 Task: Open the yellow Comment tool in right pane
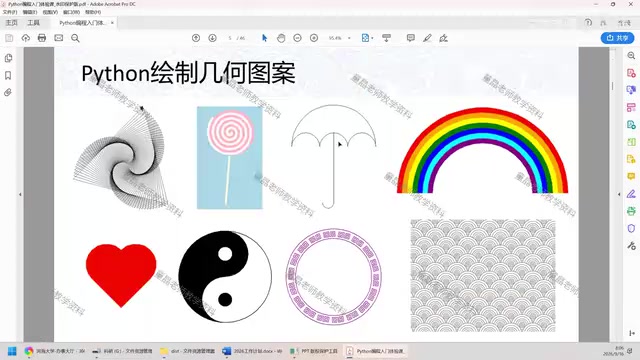point(631,176)
